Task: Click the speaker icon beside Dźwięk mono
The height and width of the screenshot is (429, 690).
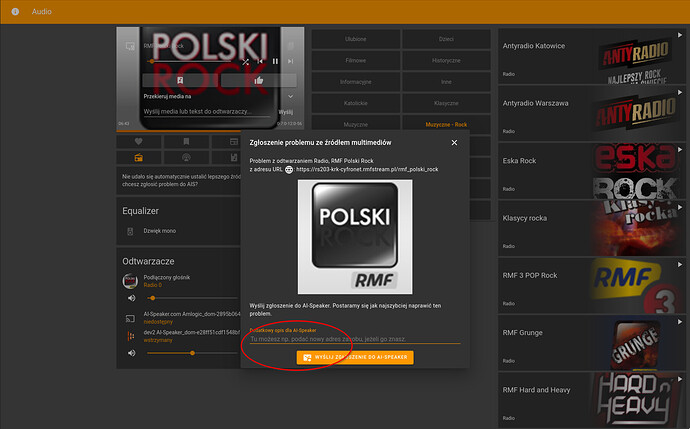Action: pyautogui.click(x=130, y=231)
